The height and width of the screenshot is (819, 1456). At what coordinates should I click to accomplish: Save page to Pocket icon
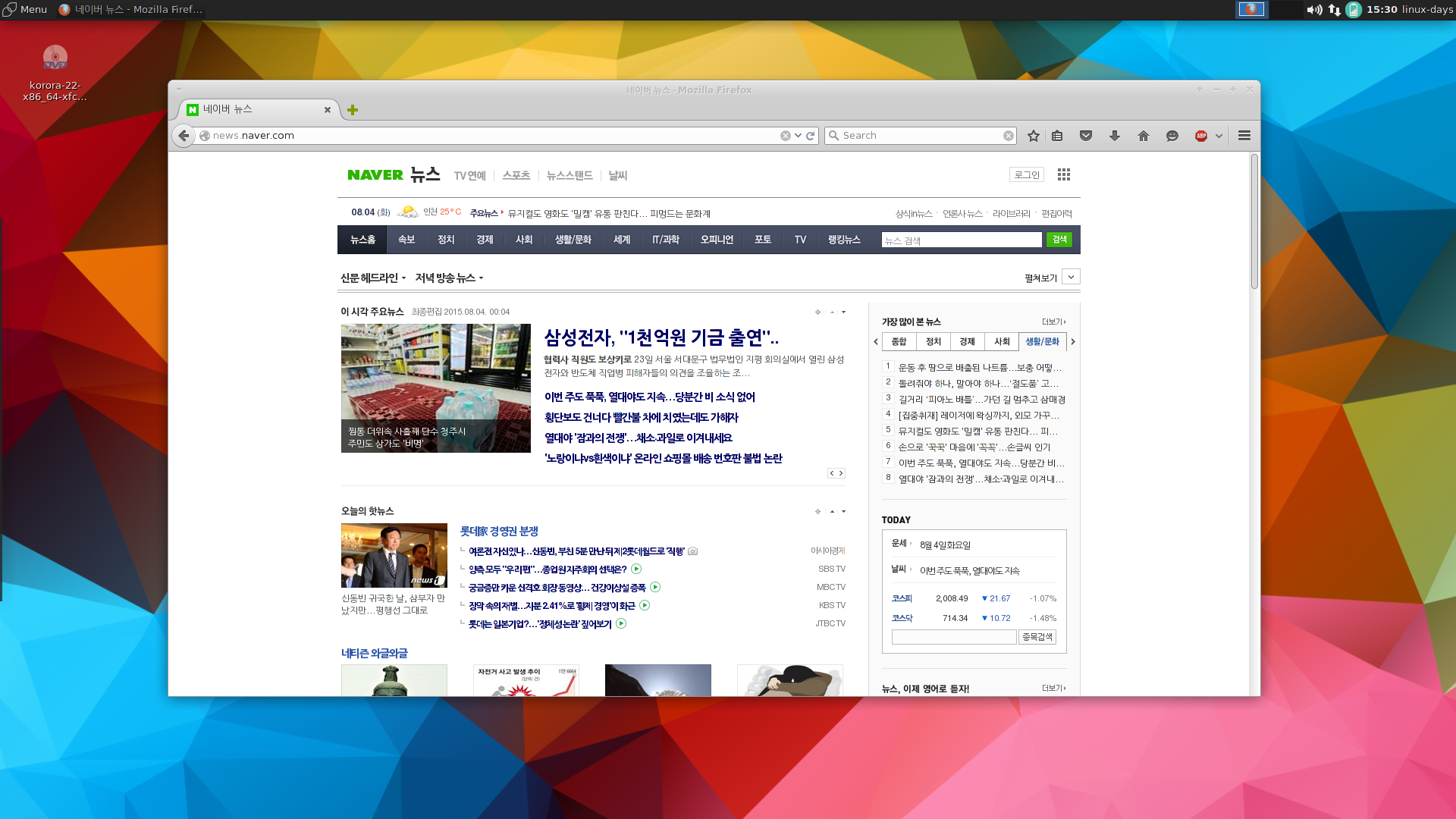[1086, 136]
